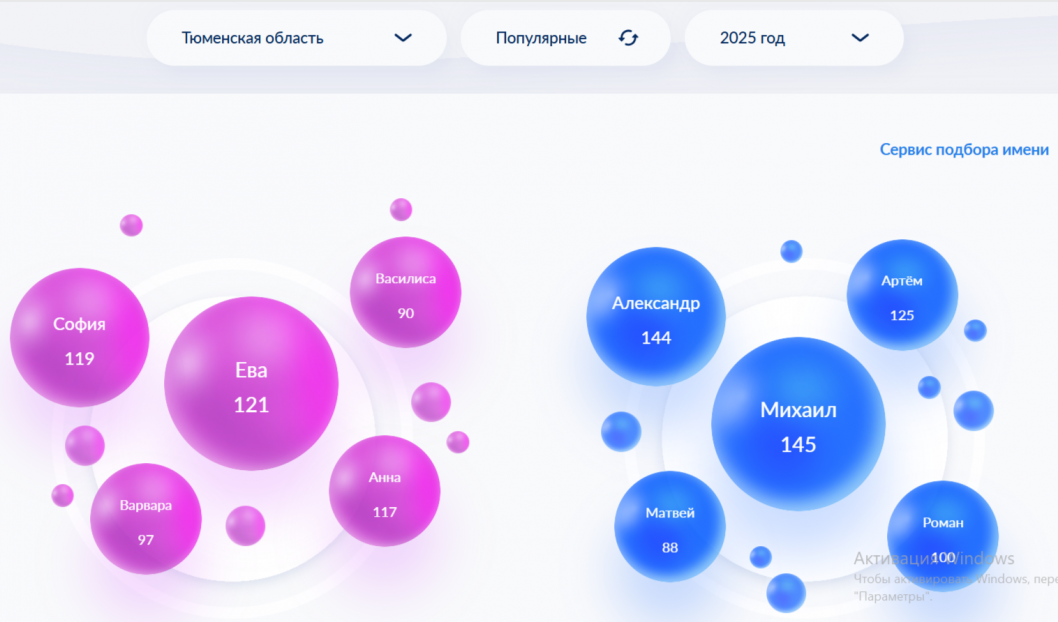Pick the Анна 117 bubble

click(384, 491)
